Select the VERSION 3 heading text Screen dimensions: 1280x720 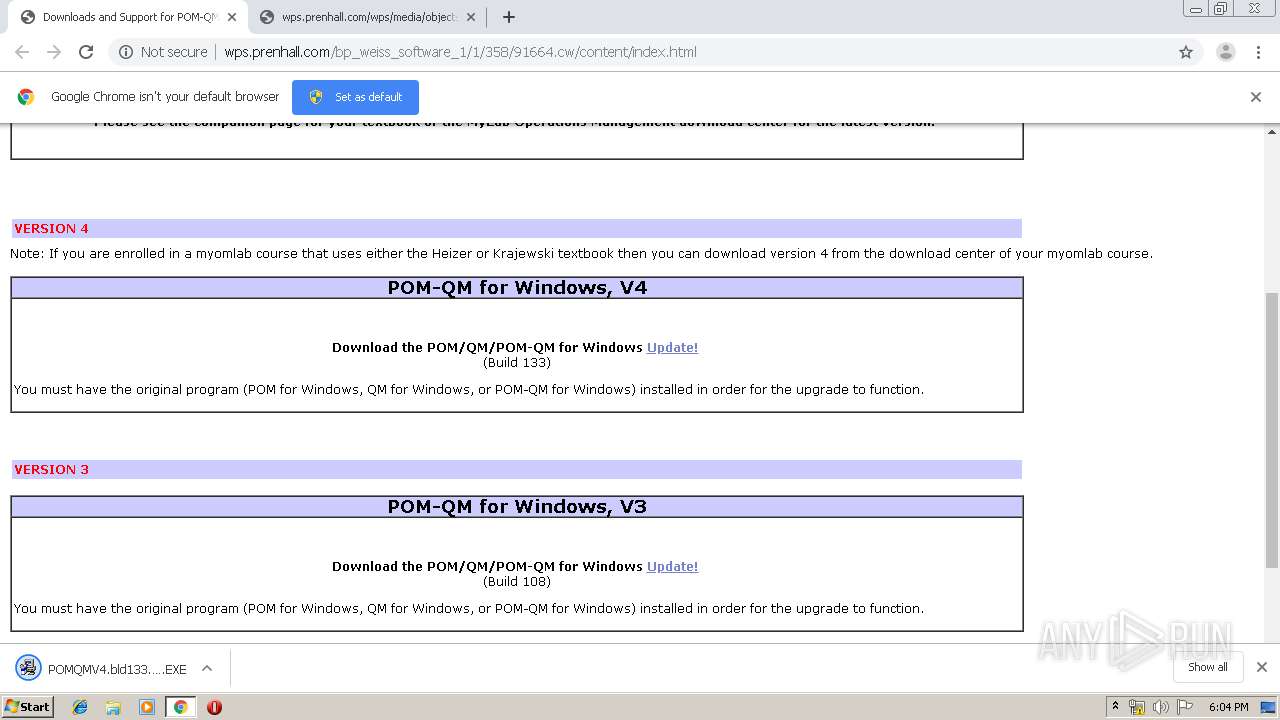[x=51, y=469]
